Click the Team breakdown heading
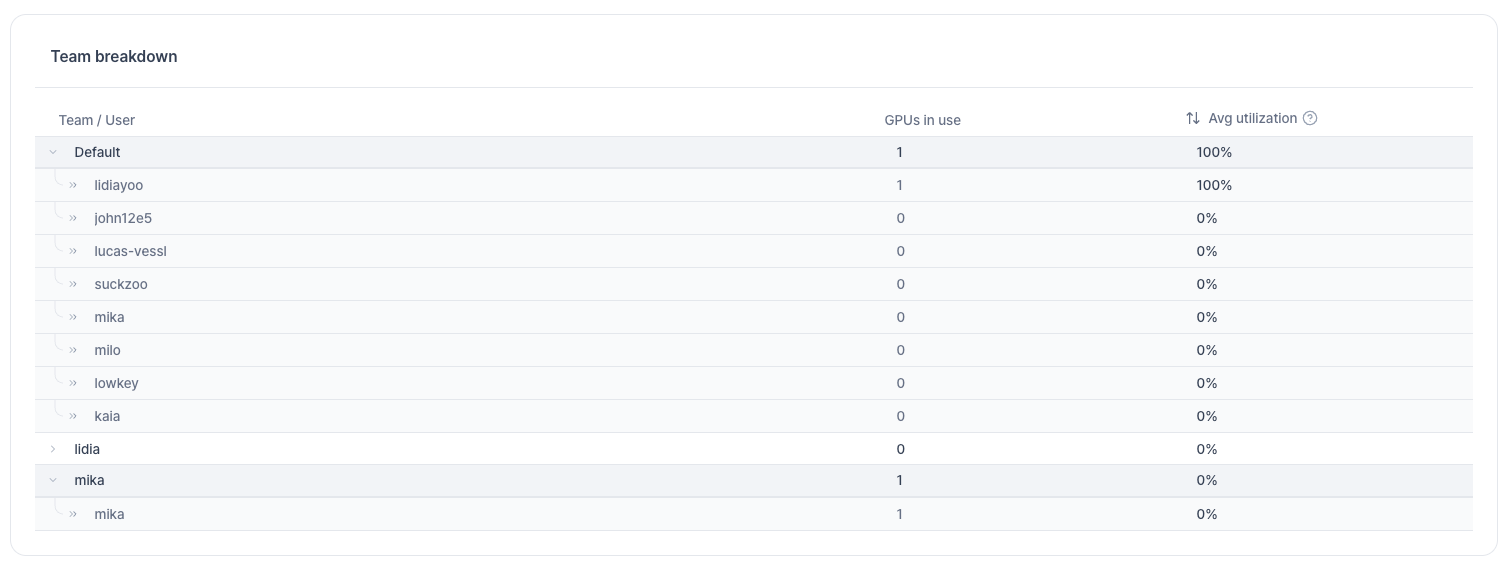The width and height of the screenshot is (1506, 564). pyautogui.click(x=114, y=57)
